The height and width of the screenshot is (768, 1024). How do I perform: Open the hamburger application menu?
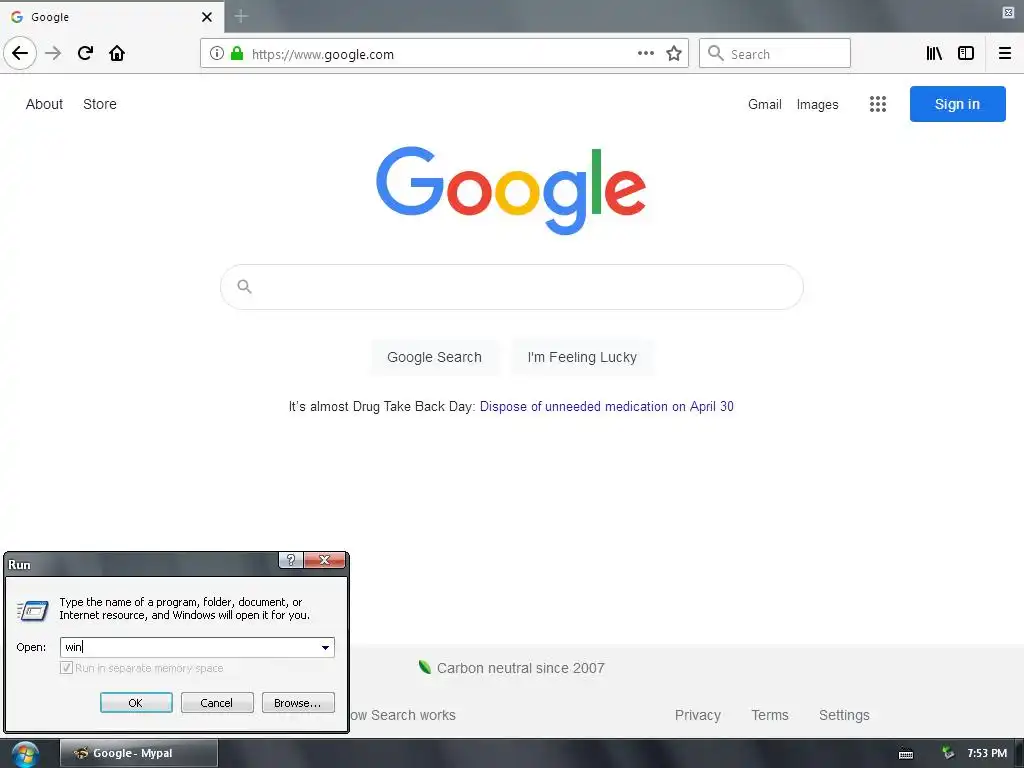[1004, 54]
